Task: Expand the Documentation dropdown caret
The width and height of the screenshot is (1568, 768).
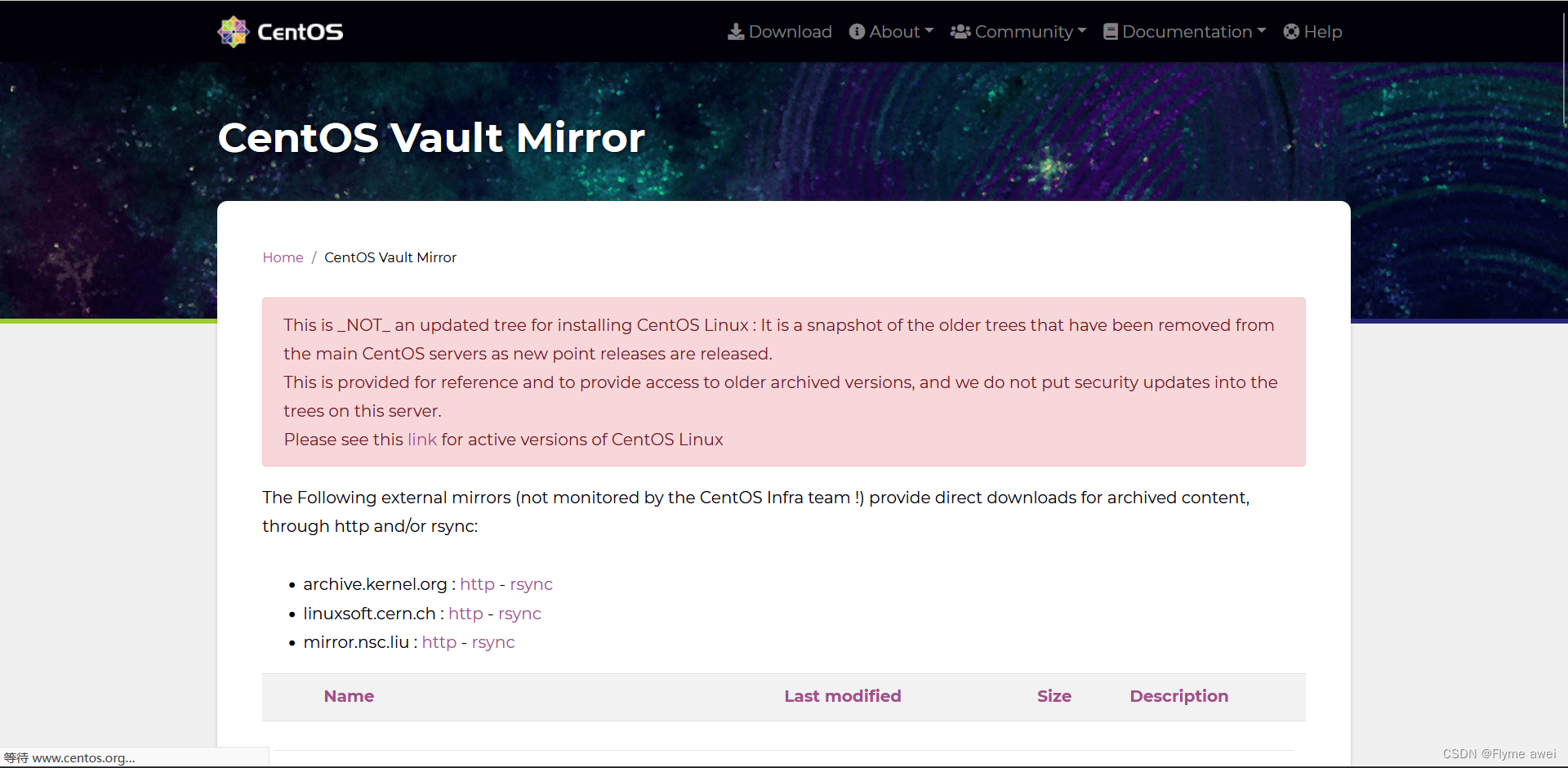Action: (x=1262, y=31)
